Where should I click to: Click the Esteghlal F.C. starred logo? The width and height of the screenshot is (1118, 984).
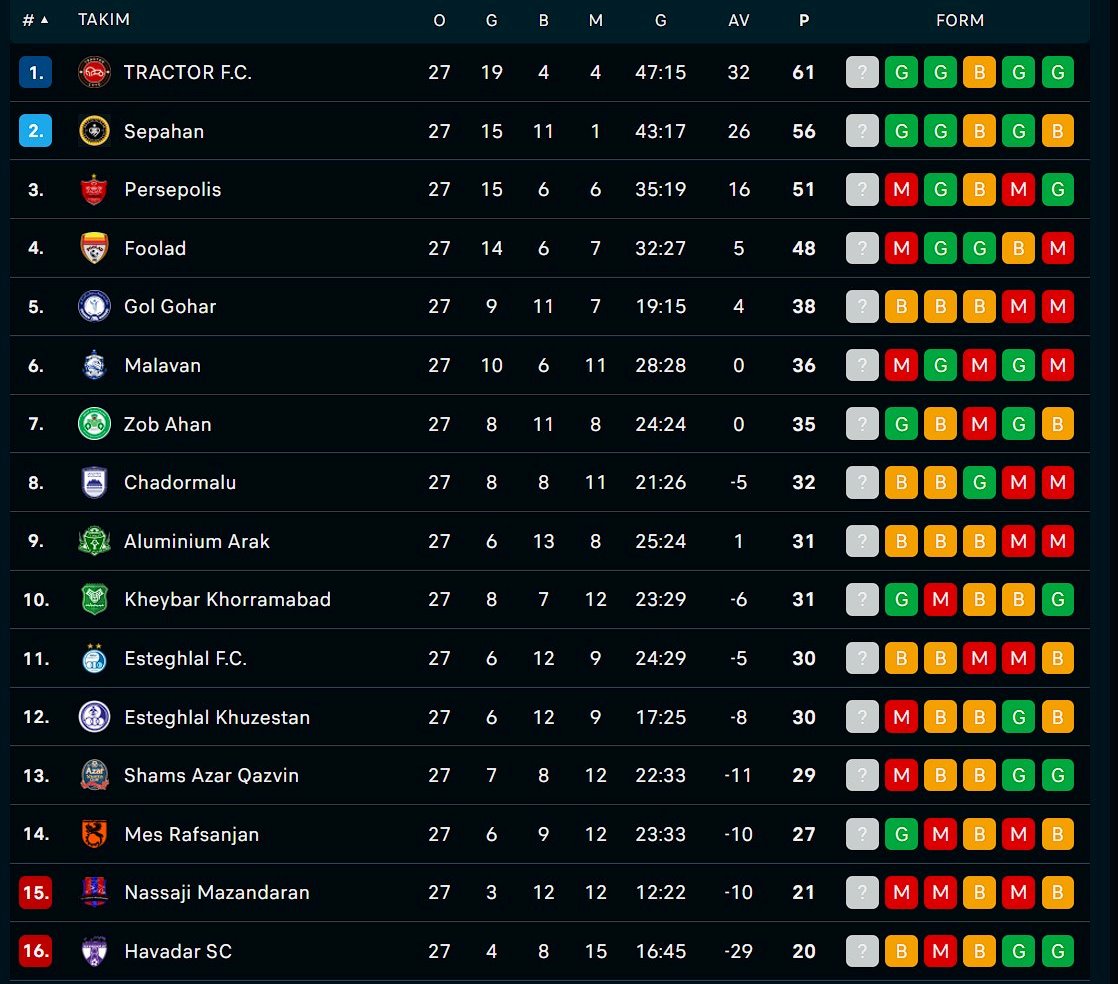point(94,658)
